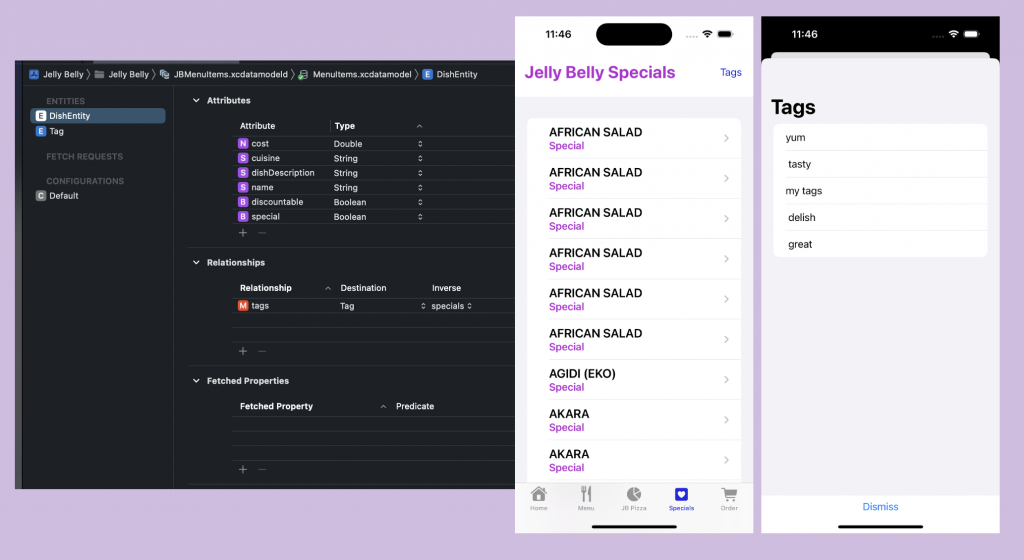Click the Jelly Belly project icon in breadcrumb
The height and width of the screenshot is (560, 1024).
(x=33, y=74)
